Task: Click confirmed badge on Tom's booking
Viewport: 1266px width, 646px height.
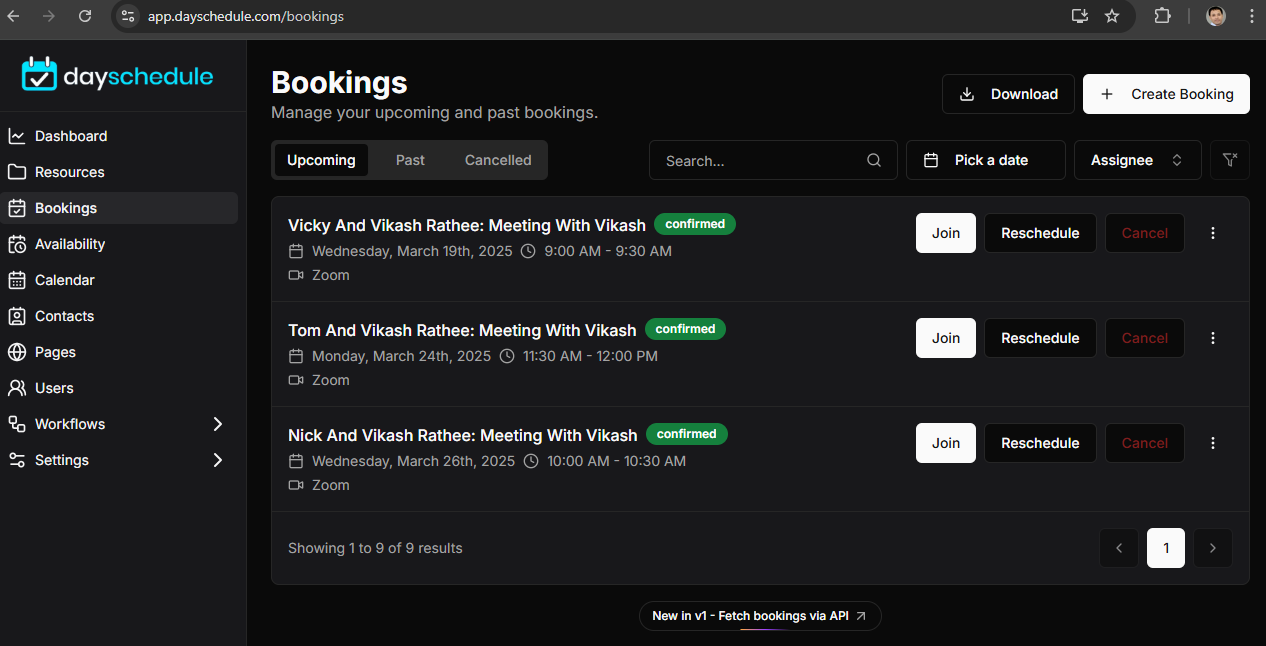Action: (685, 329)
